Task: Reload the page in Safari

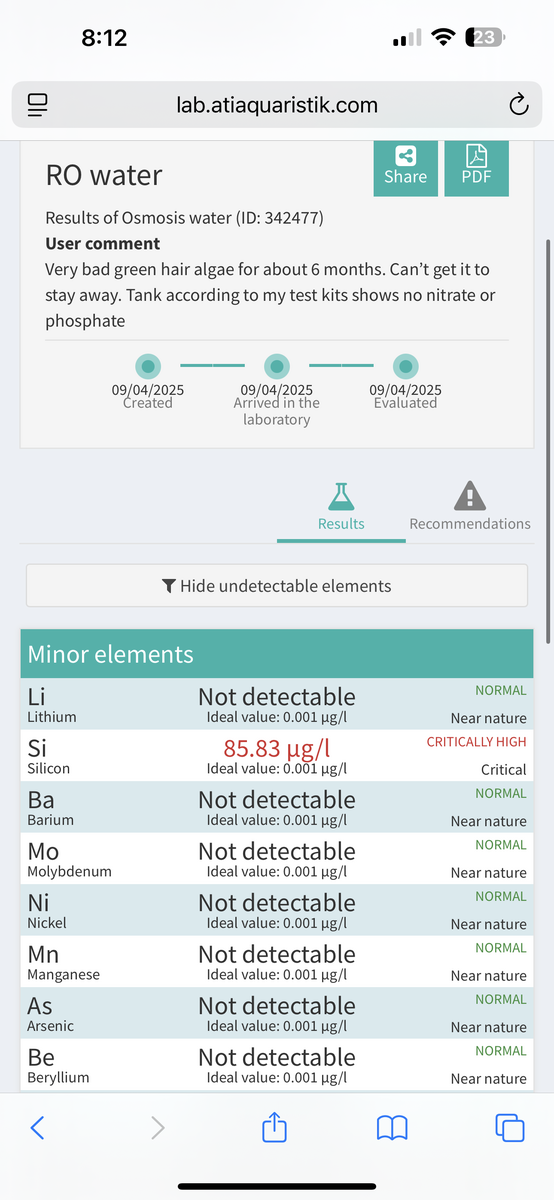Action: 518,104
